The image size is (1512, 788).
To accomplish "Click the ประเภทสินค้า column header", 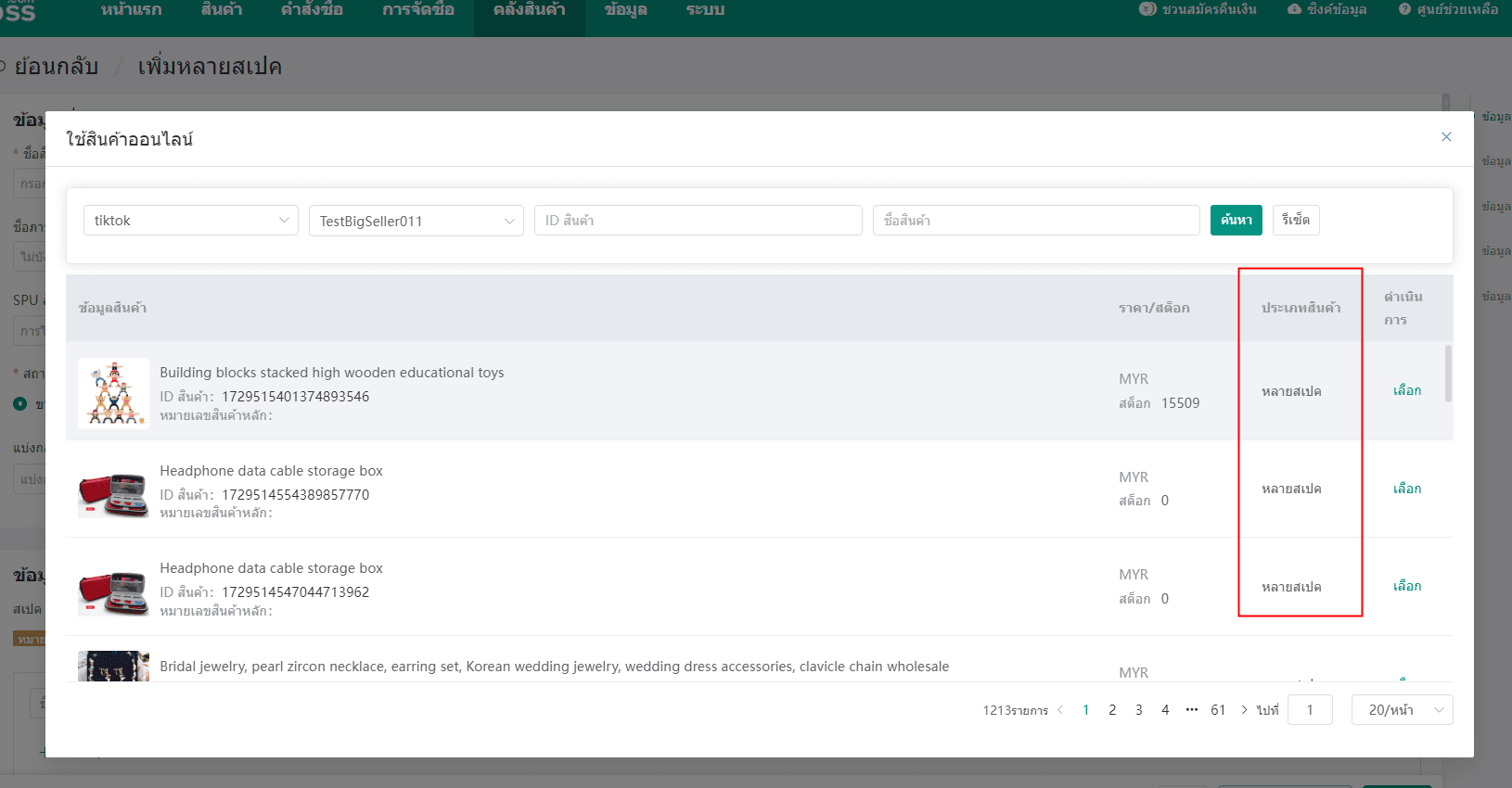I will coord(1301,308).
